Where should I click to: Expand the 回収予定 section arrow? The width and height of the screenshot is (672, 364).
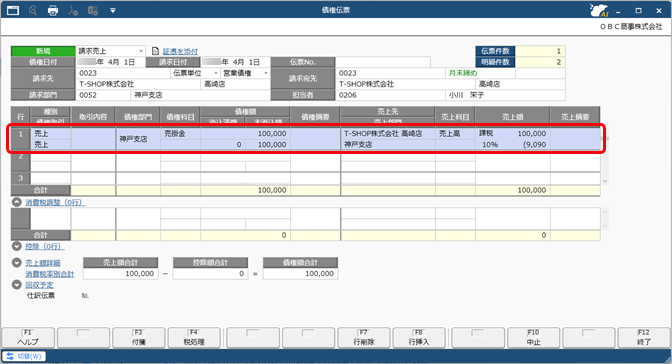click(17, 285)
